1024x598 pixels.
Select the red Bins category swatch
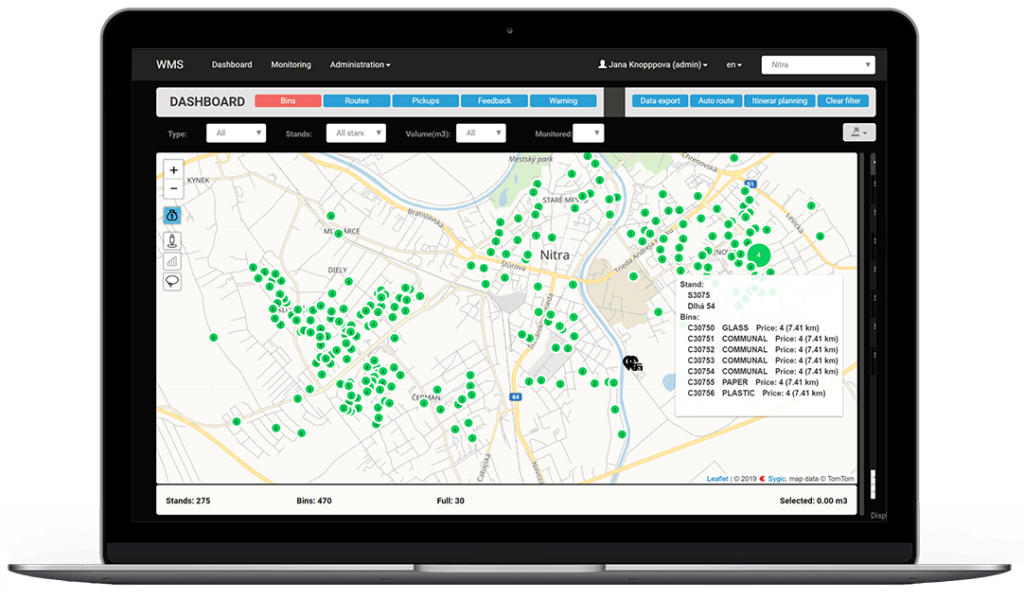click(x=287, y=100)
